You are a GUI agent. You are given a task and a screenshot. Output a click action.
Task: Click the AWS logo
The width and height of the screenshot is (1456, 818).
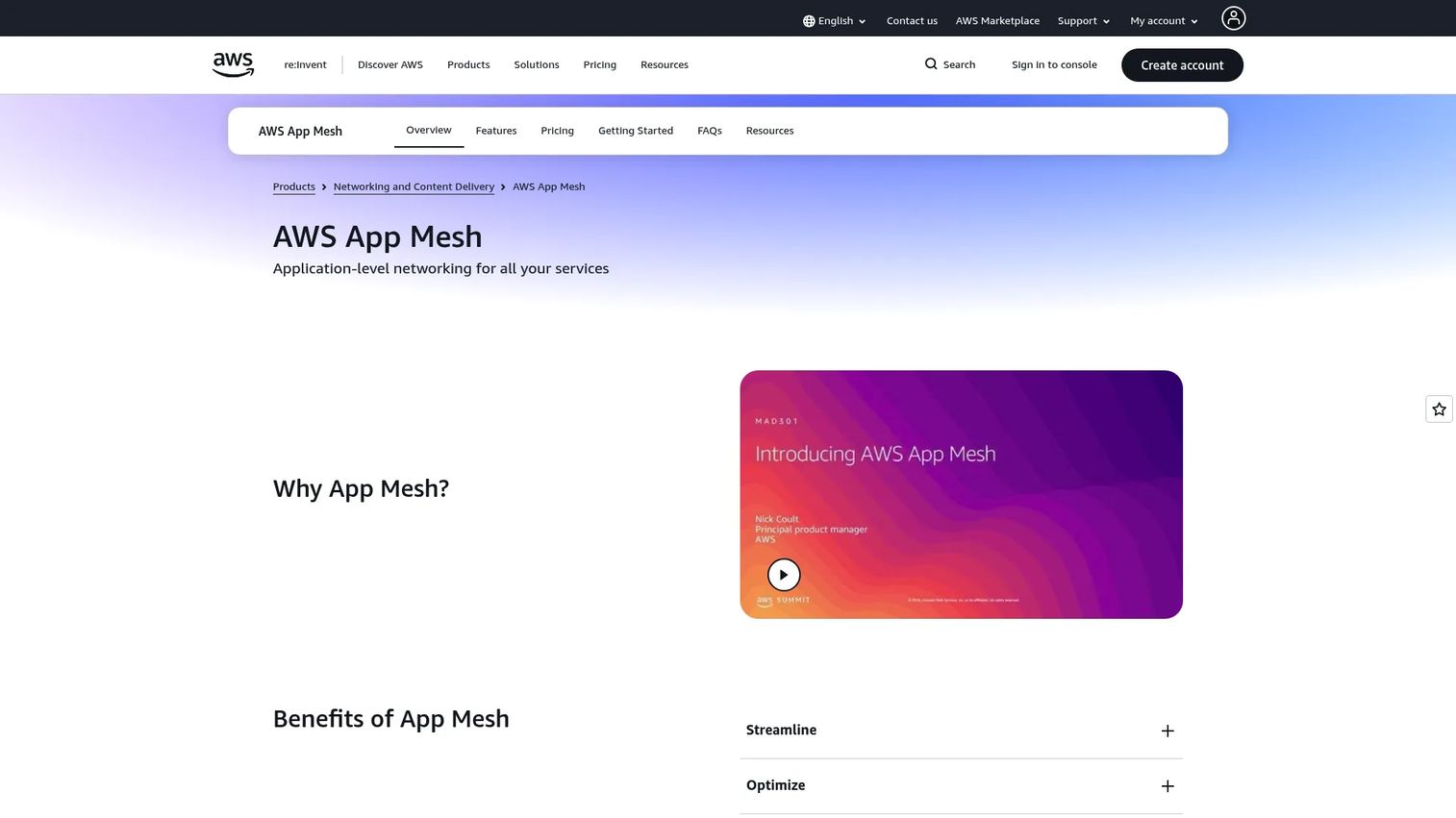coord(233,64)
